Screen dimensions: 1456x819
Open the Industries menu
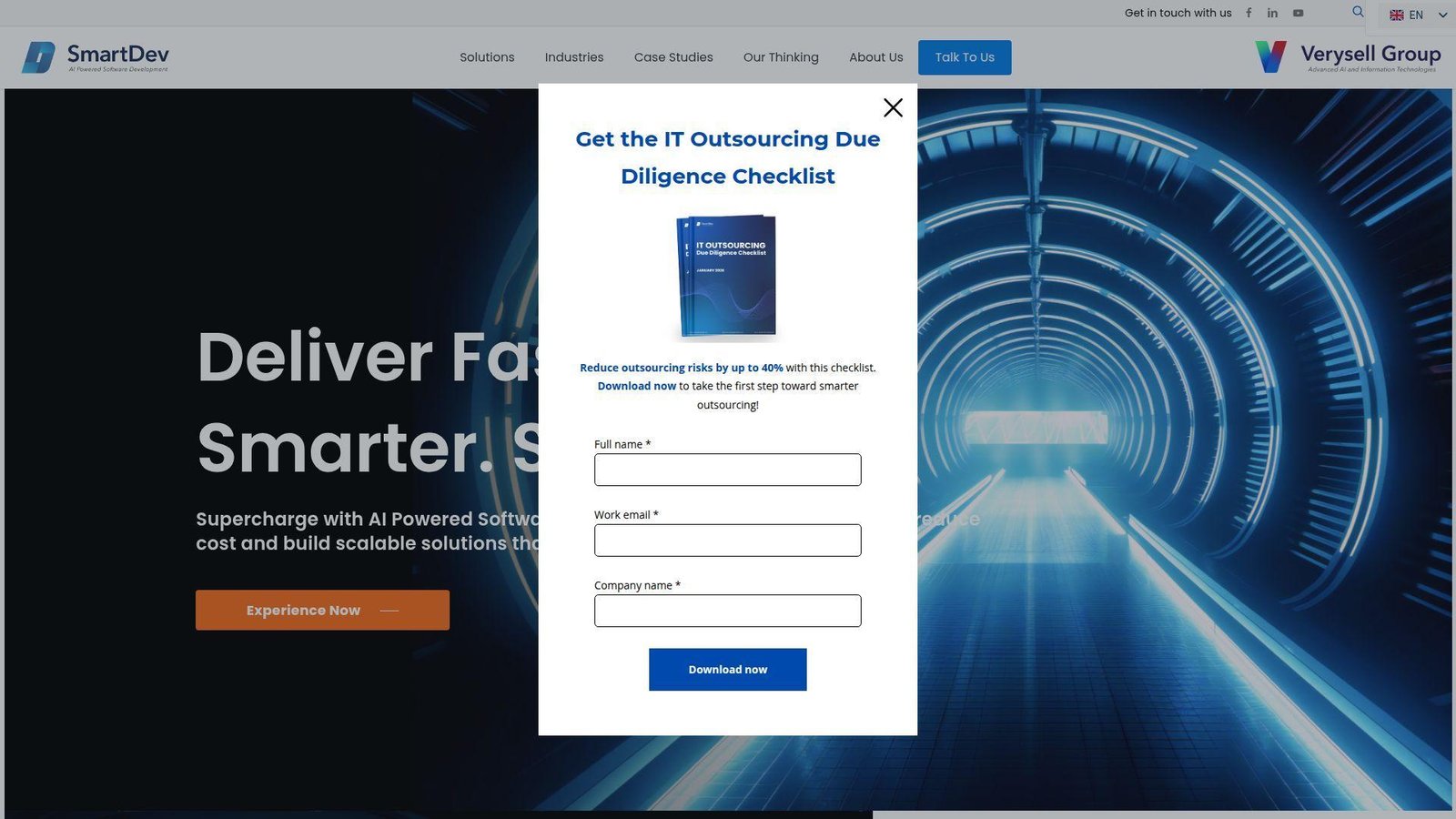574,57
